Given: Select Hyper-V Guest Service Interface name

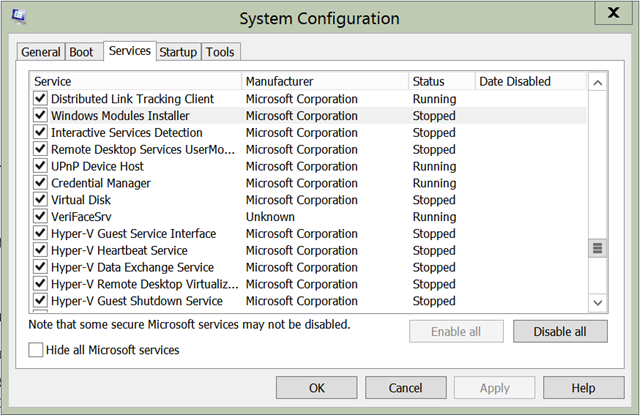Looking at the screenshot, I should (133, 233).
